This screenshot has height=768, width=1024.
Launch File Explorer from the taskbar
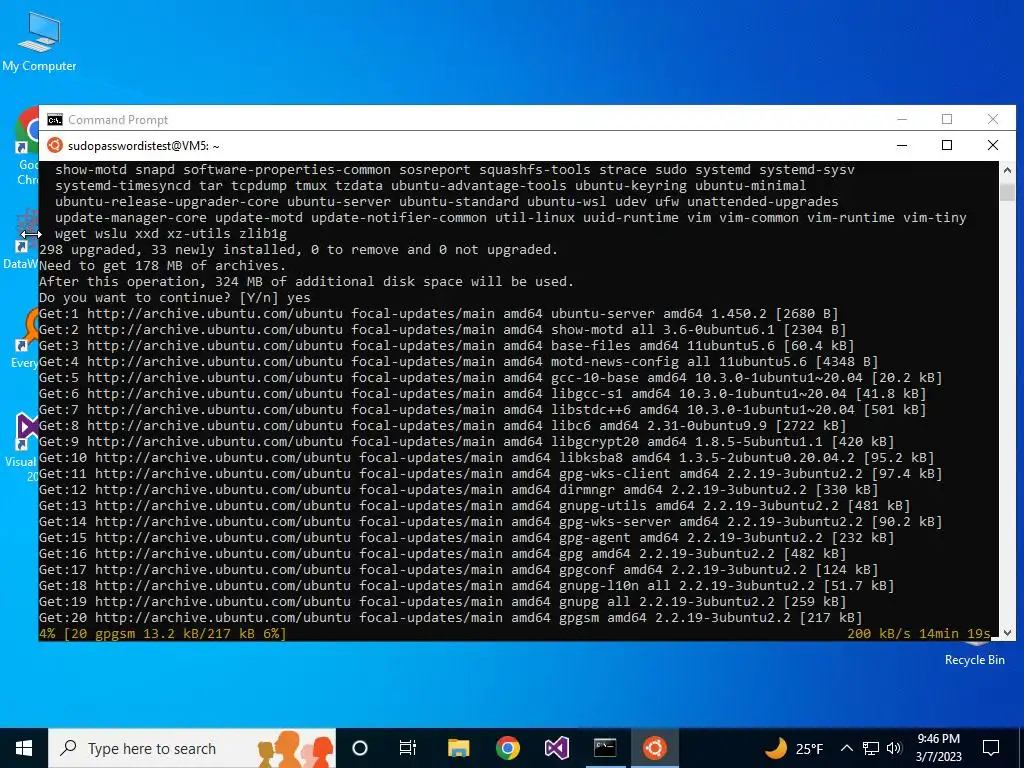tap(458, 748)
